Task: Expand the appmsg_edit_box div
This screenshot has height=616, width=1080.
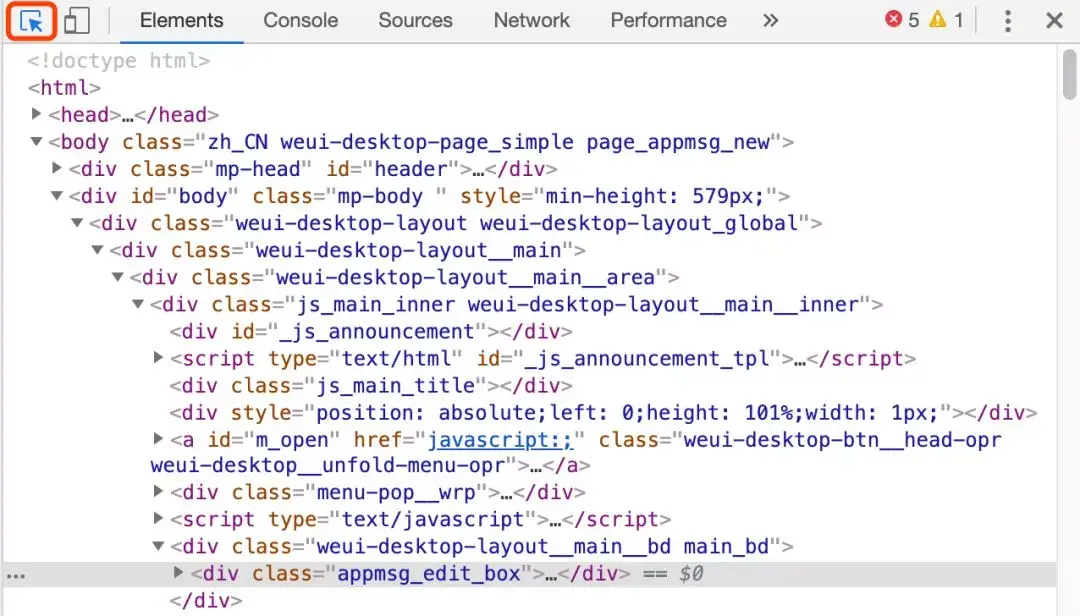Action: click(178, 572)
